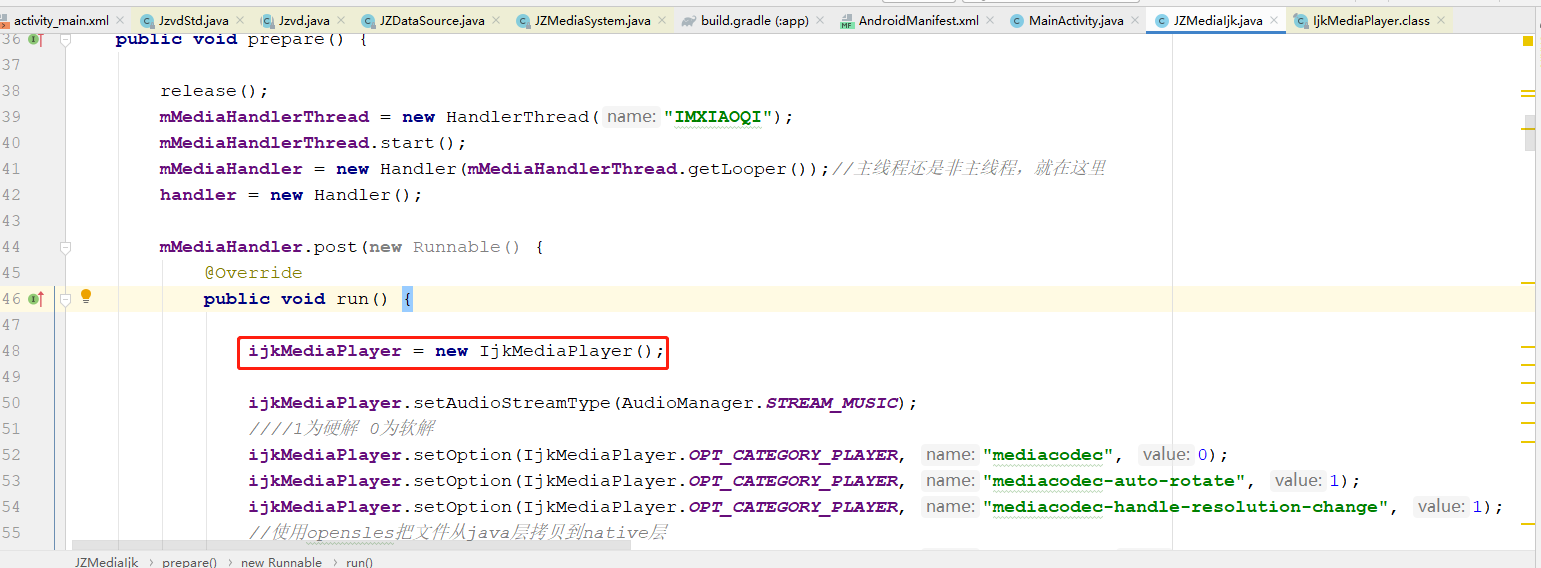
Task: Close the MainActivity.java tab
Action: [x=1136, y=20]
